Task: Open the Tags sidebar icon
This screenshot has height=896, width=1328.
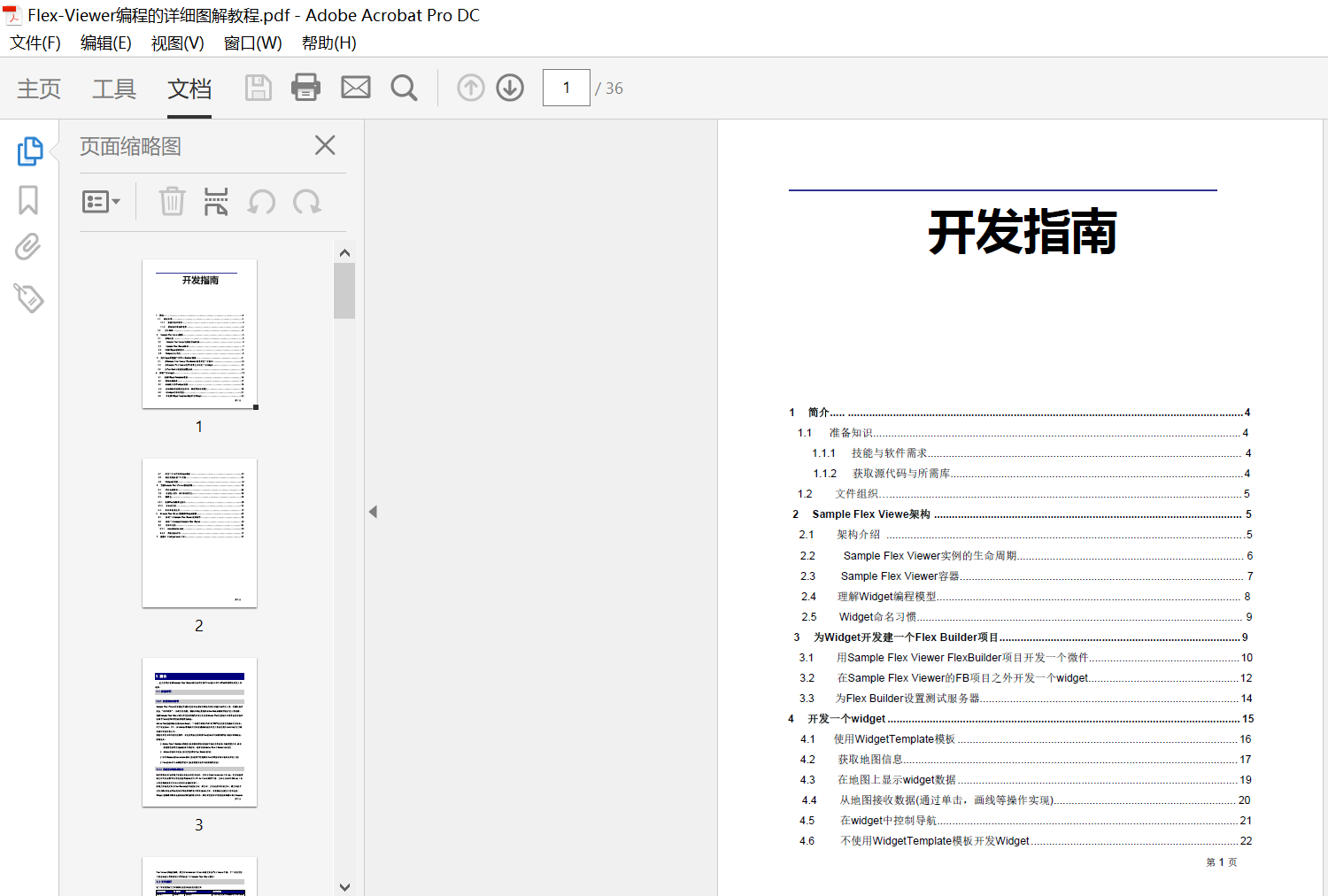Action: click(x=28, y=297)
